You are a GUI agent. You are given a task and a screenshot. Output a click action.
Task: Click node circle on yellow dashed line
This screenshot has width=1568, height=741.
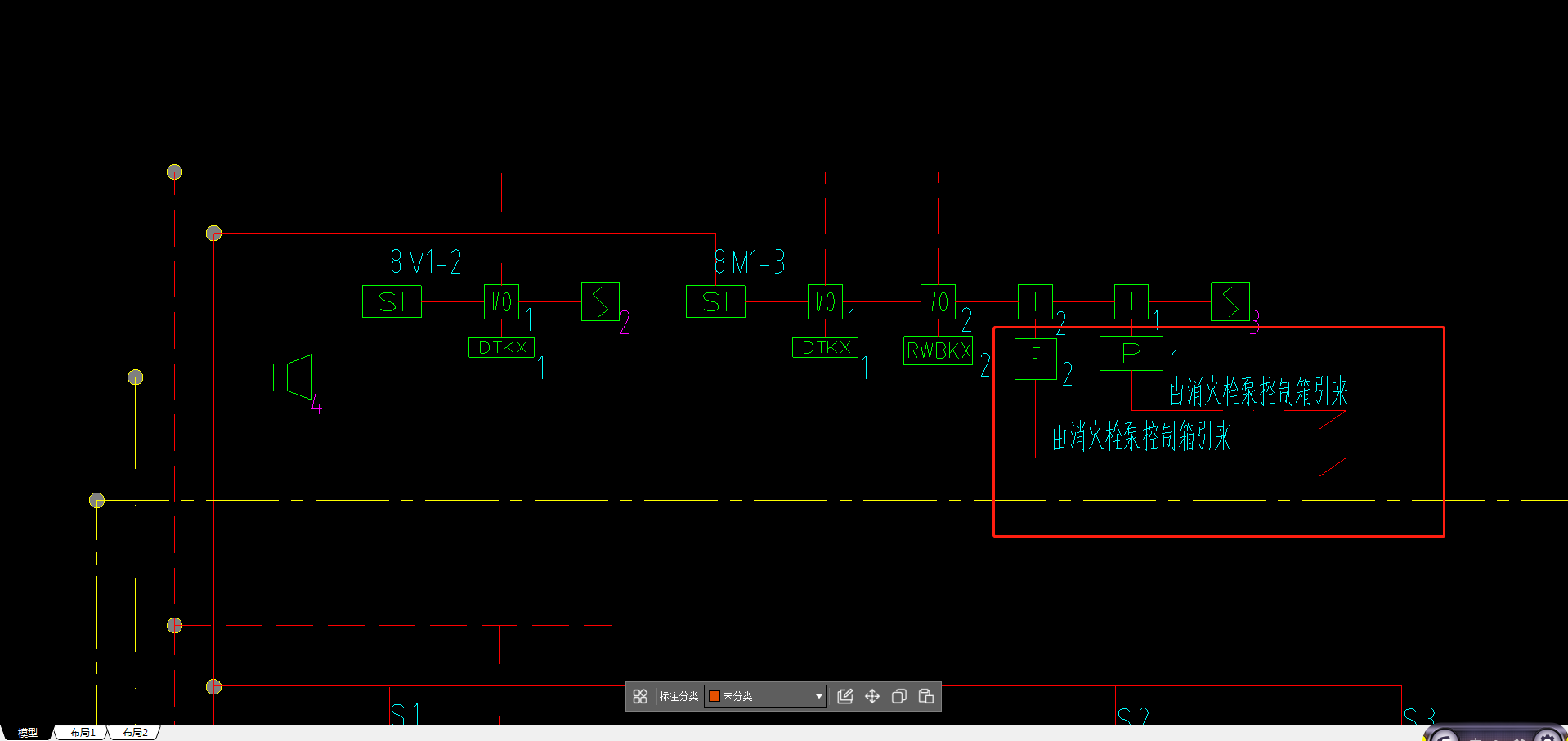tap(96, 500)
